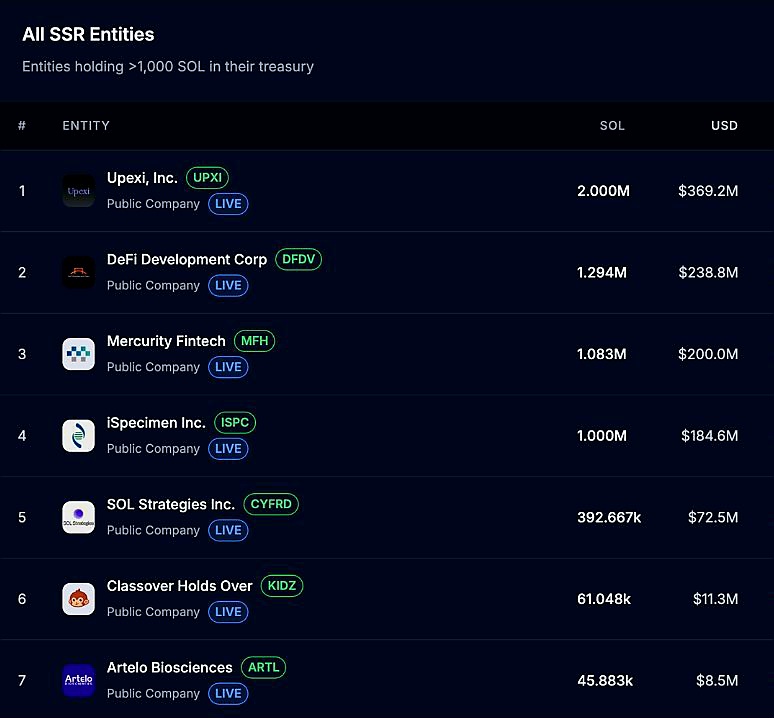Click the CYFRD ticker badge
The image size is (774, 718).
tap(271, 504)
